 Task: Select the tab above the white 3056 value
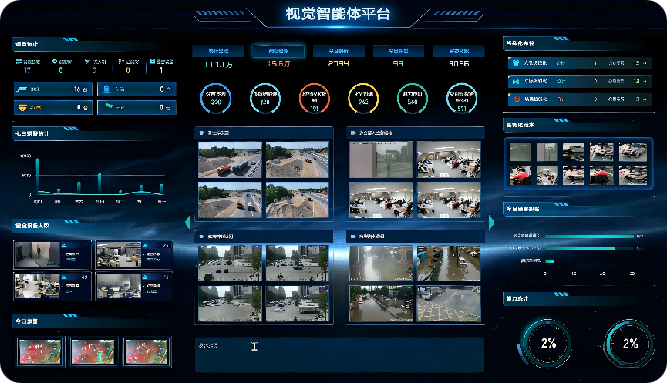(x=459, y=51)
